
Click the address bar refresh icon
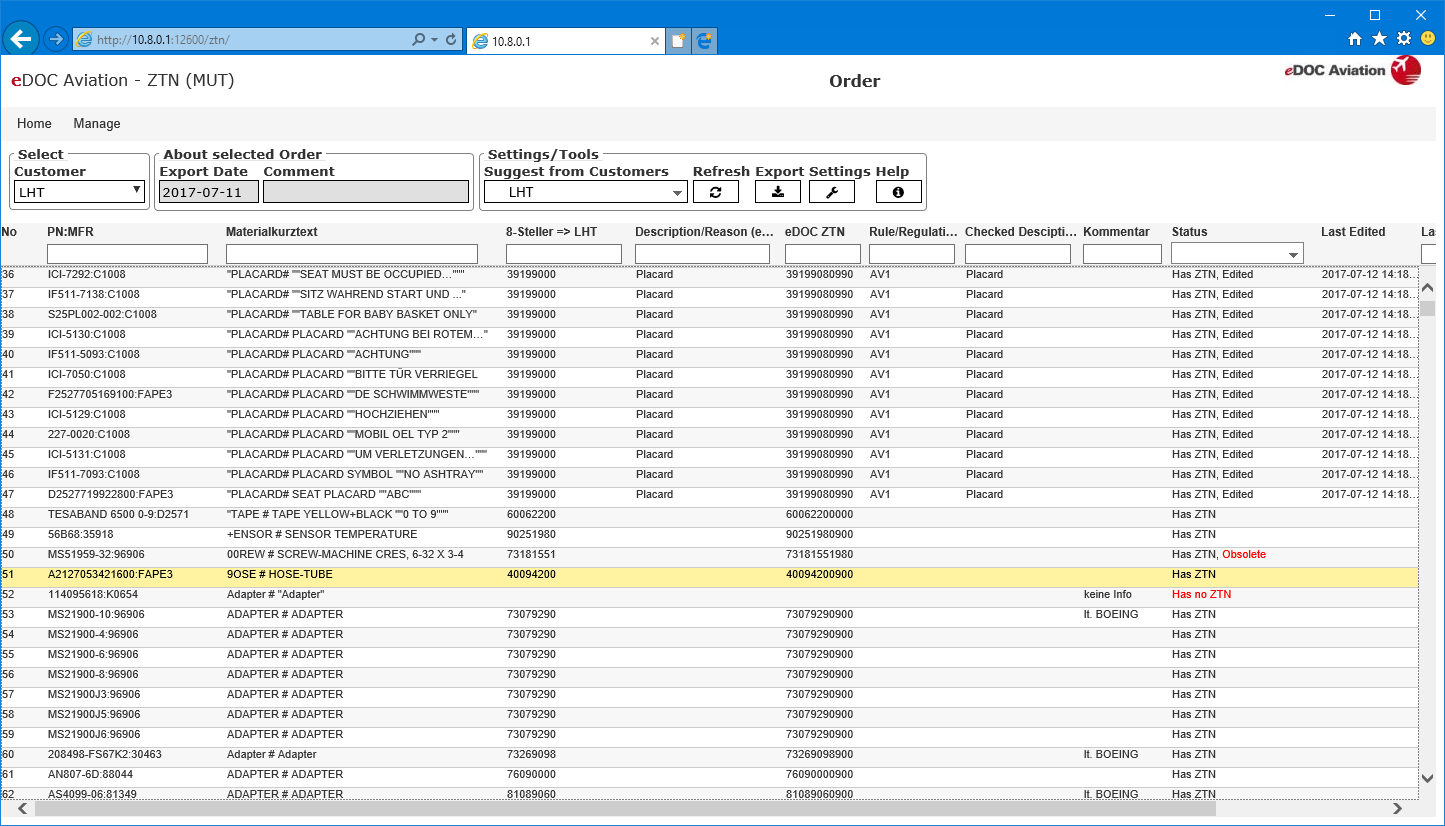pyautogui.click(x=451, y=40)
